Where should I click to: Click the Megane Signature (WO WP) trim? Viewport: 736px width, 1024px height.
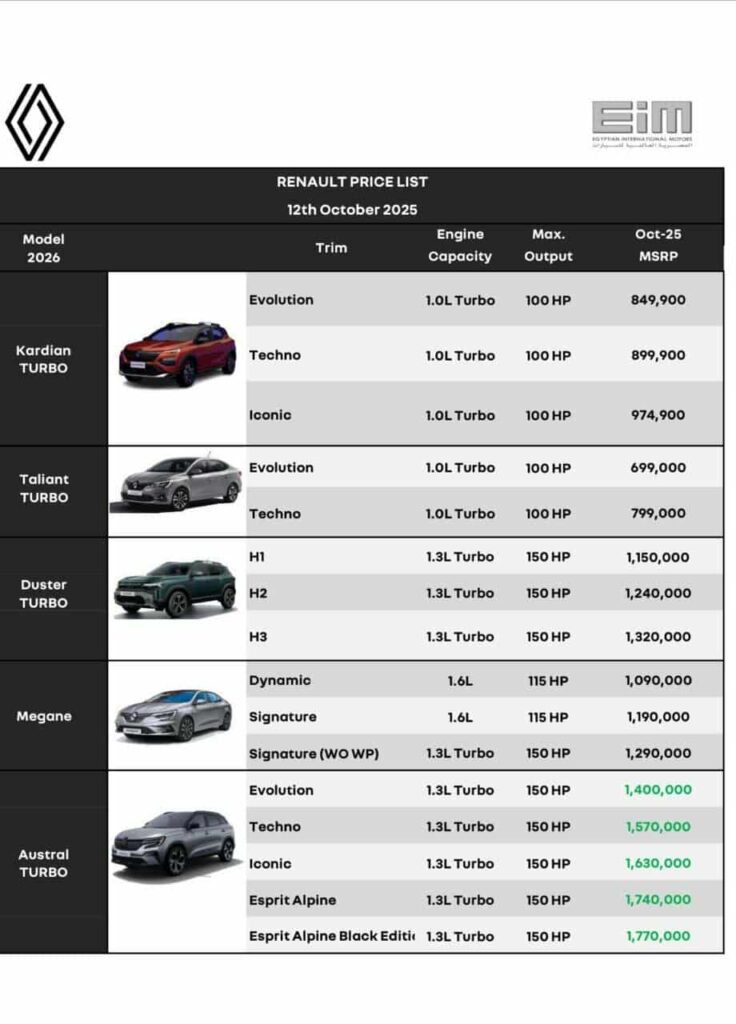314,753
